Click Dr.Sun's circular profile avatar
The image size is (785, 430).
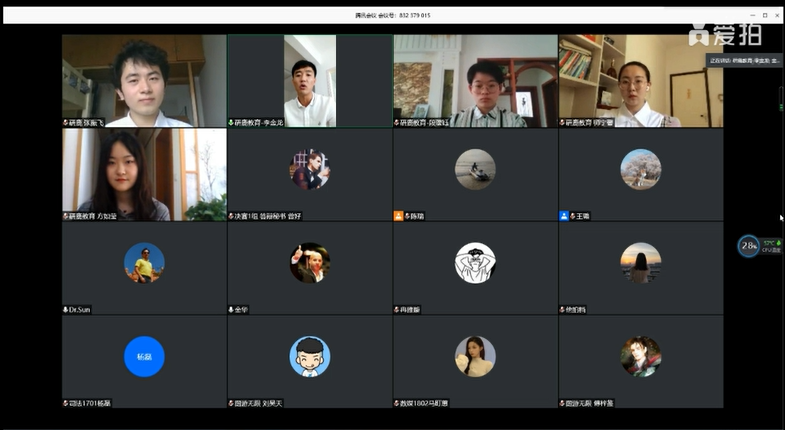click(144, 263)
